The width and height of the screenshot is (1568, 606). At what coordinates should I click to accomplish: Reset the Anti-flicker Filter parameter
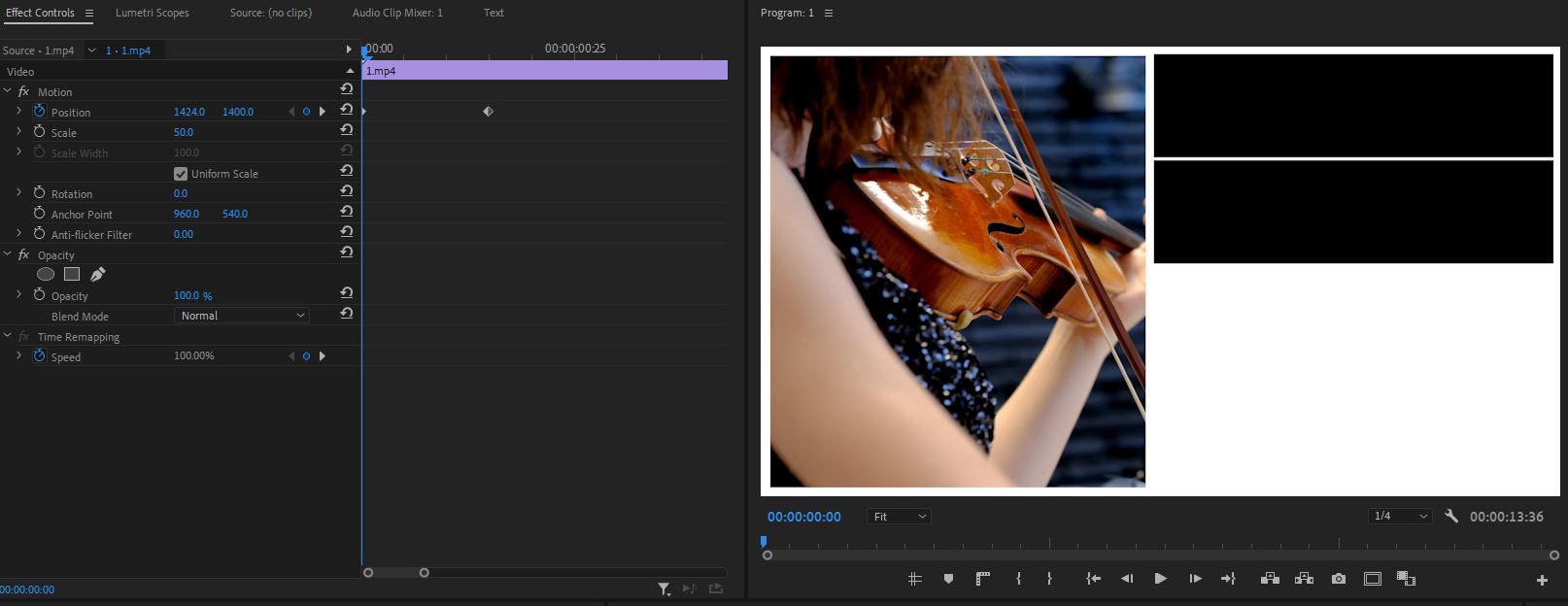(x=347, y=231)
